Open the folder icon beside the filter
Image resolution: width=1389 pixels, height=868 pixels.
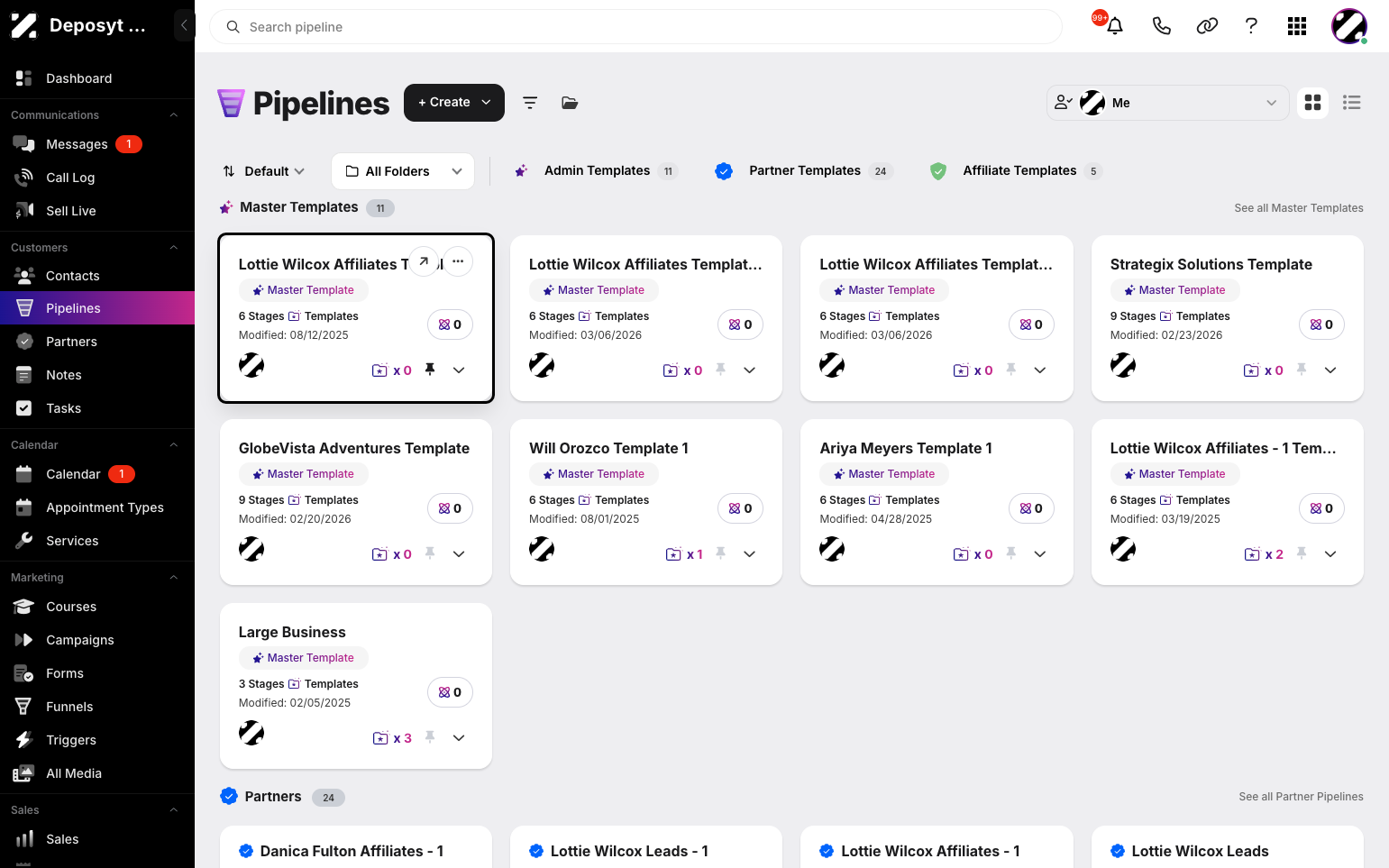click(570, 103)
